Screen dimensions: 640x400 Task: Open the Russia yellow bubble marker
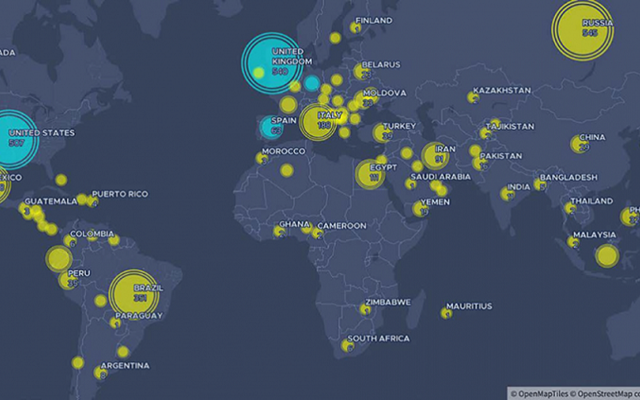coord(582,28)
